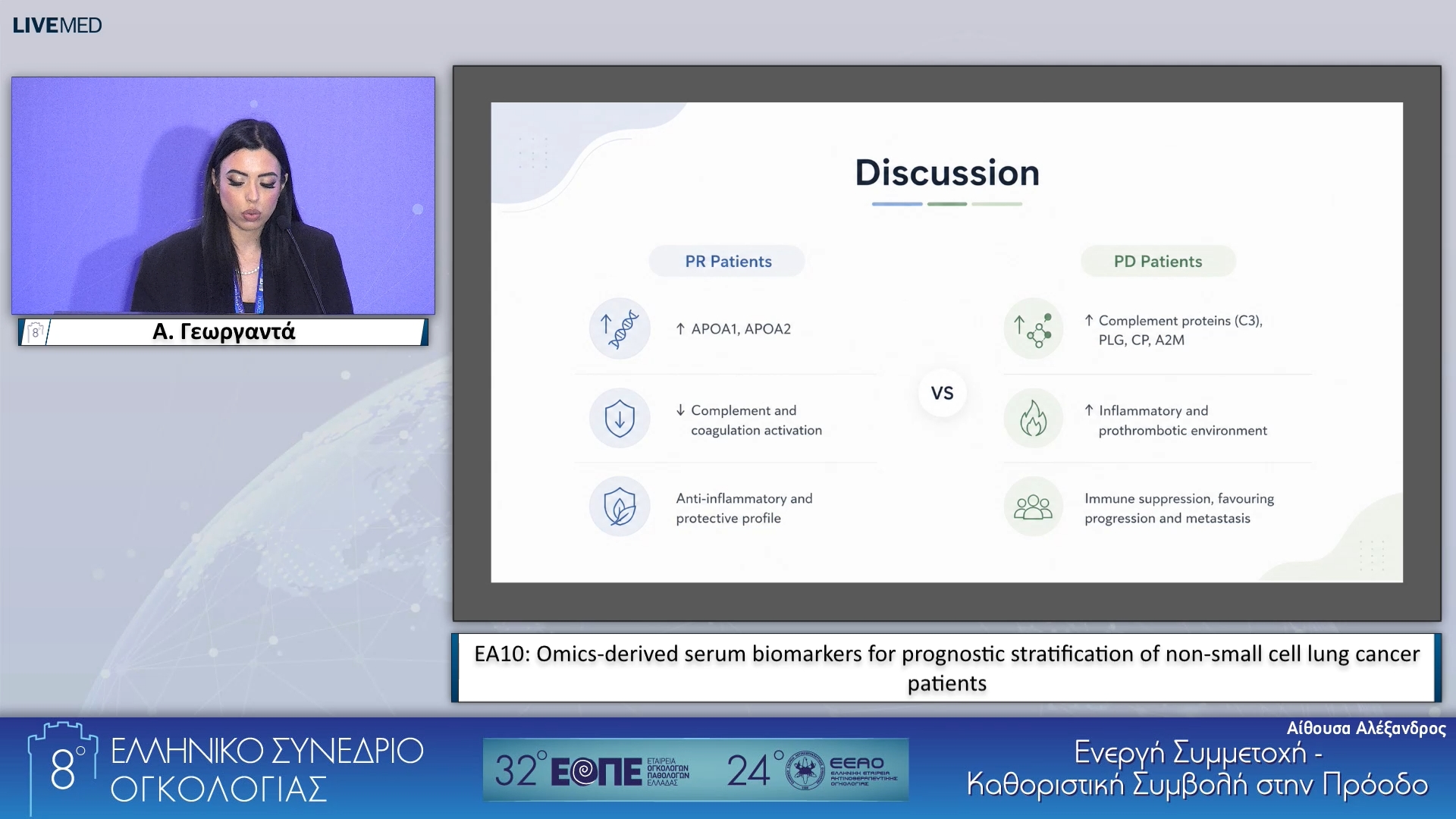Click the leaf shield icon beside Anti-inflammatory

point(620,507)
